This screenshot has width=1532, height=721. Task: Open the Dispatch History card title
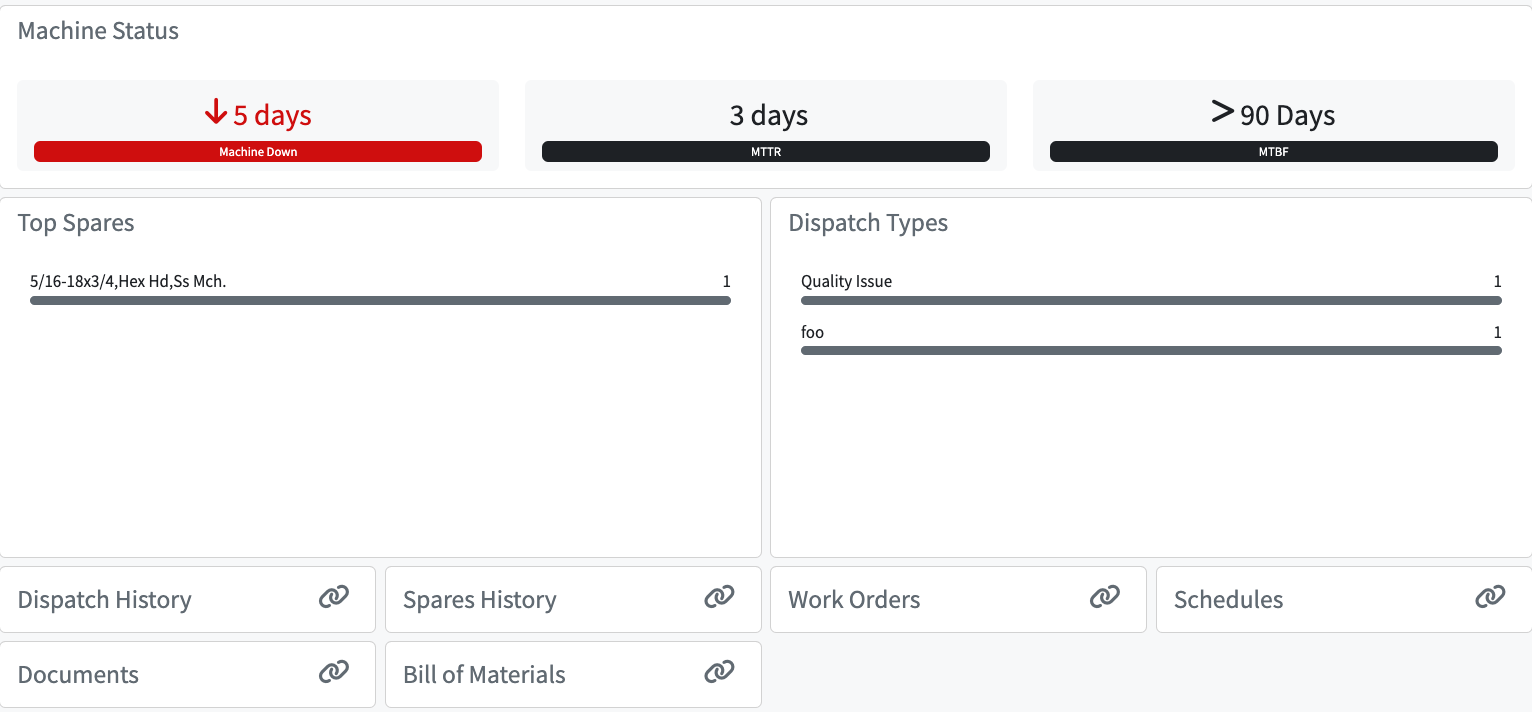[105, 600]
